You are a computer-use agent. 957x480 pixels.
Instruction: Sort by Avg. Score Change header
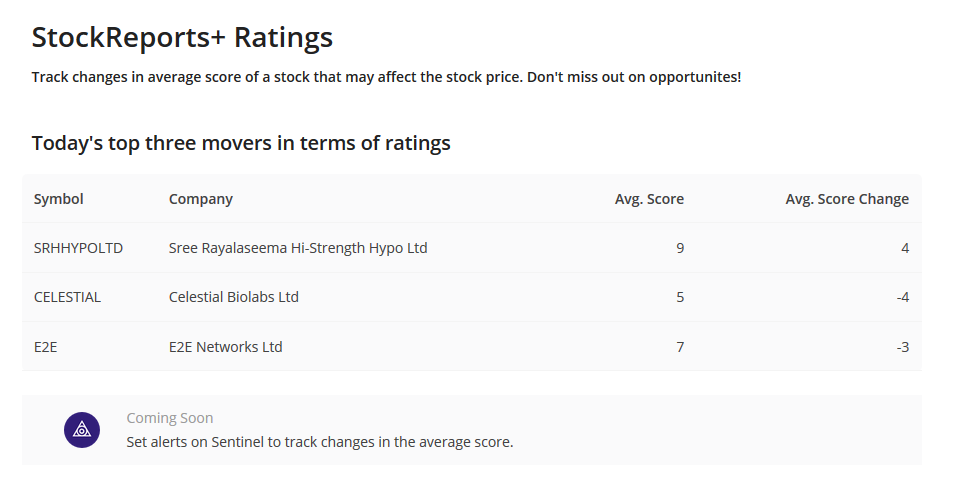[x=847, y=199]
